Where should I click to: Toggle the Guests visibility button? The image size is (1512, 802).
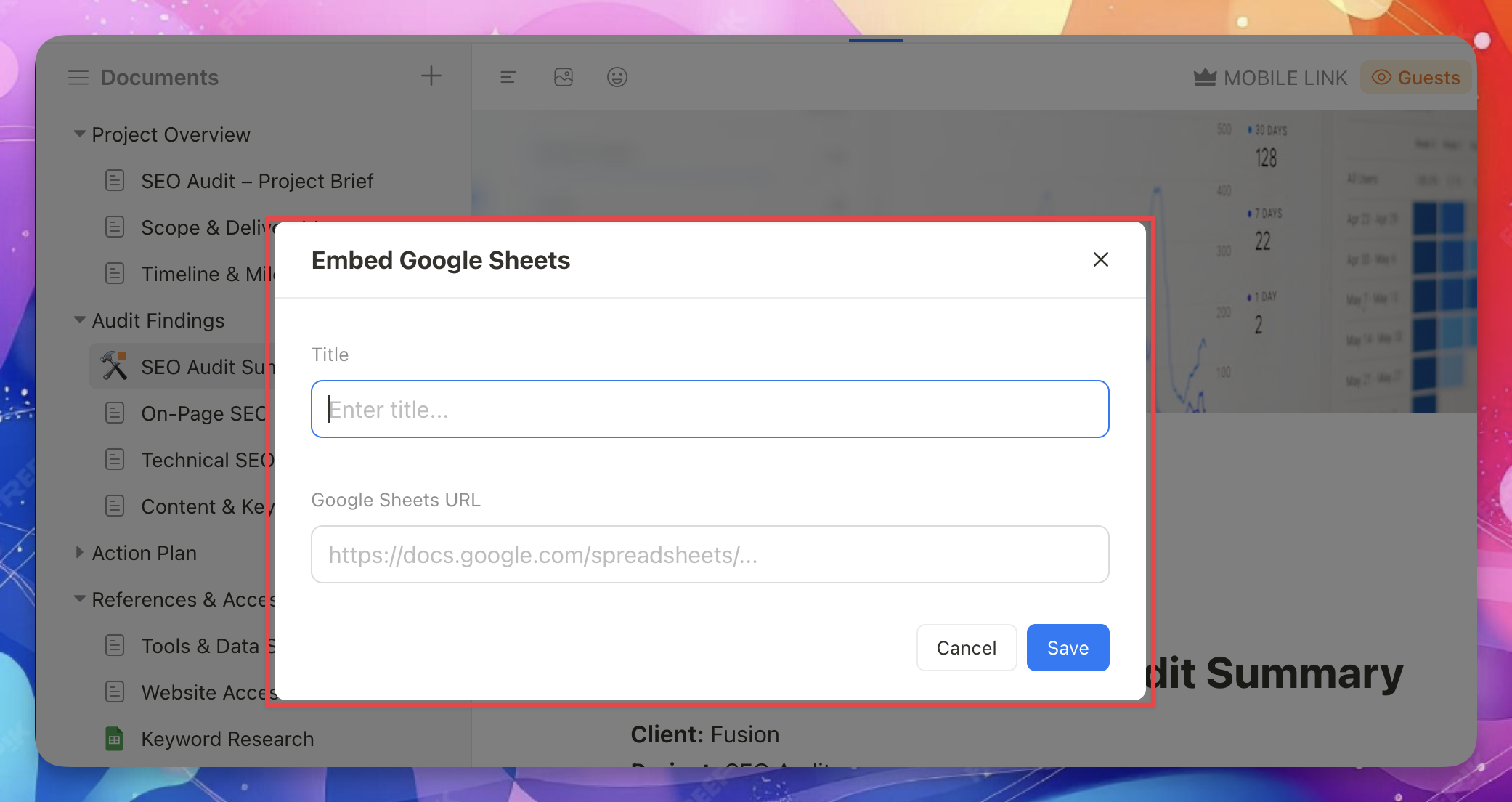[x=1415, y=78]
